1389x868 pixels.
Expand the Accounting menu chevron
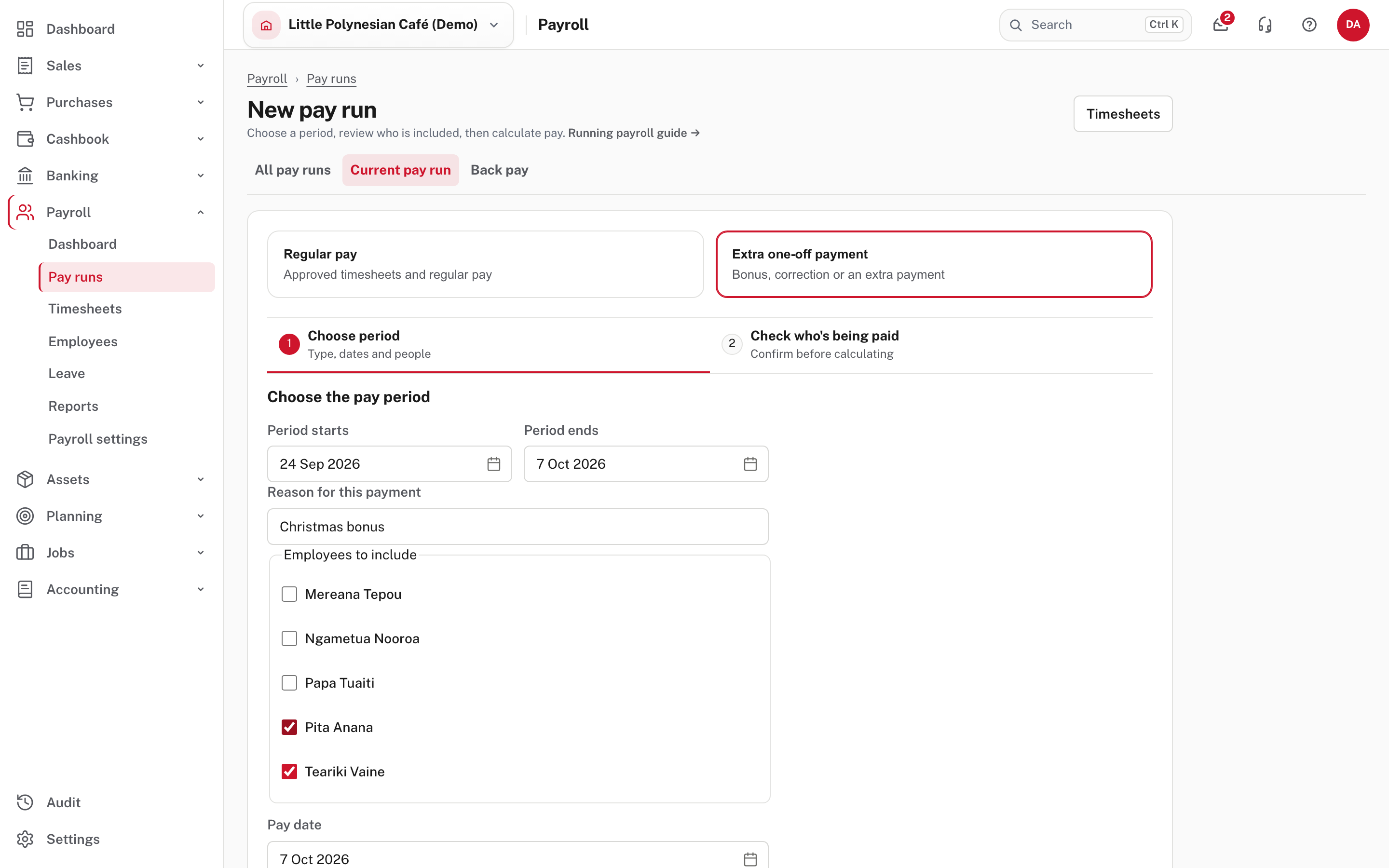pyautogui.click(x=200, y=590)
